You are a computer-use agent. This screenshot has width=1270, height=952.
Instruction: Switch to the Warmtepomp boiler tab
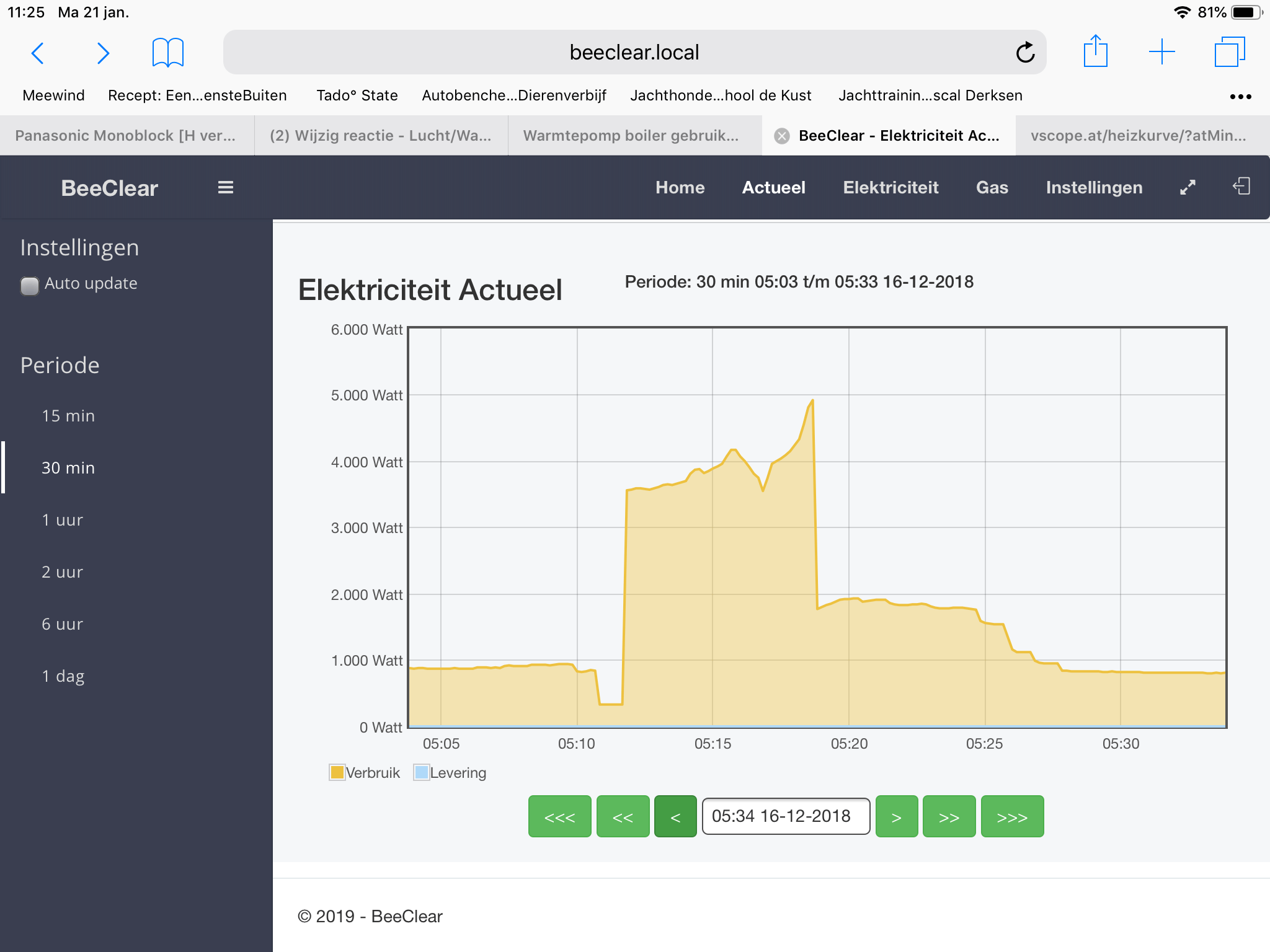point(631,136)
